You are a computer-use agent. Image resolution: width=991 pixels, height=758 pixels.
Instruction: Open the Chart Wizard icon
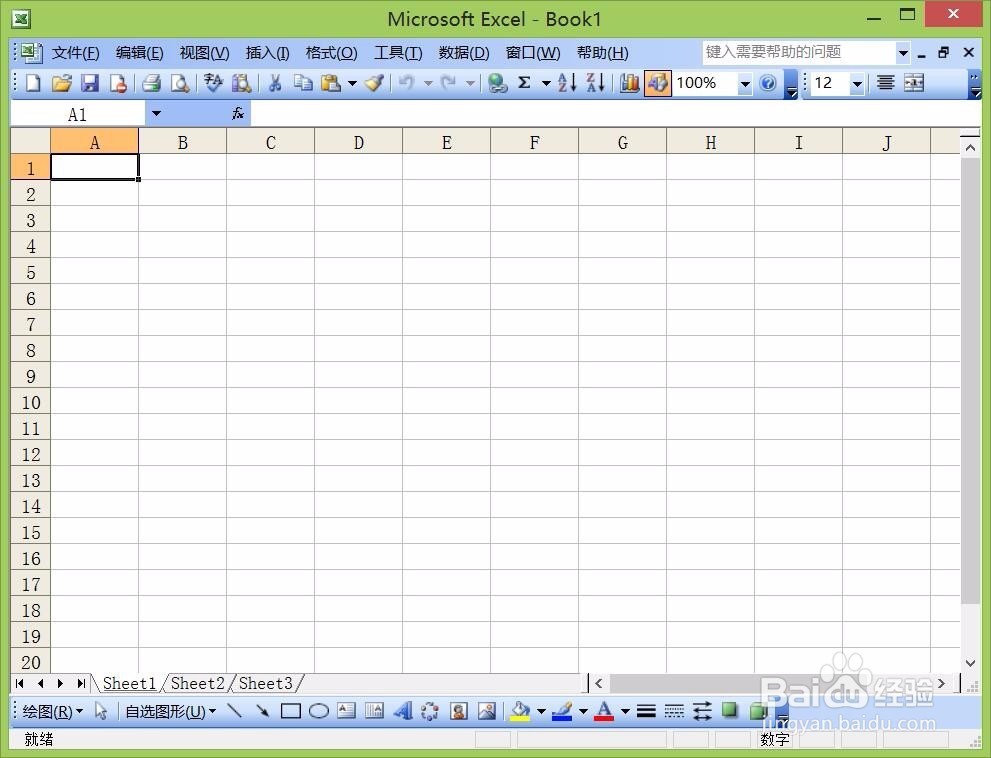(629, 83)
